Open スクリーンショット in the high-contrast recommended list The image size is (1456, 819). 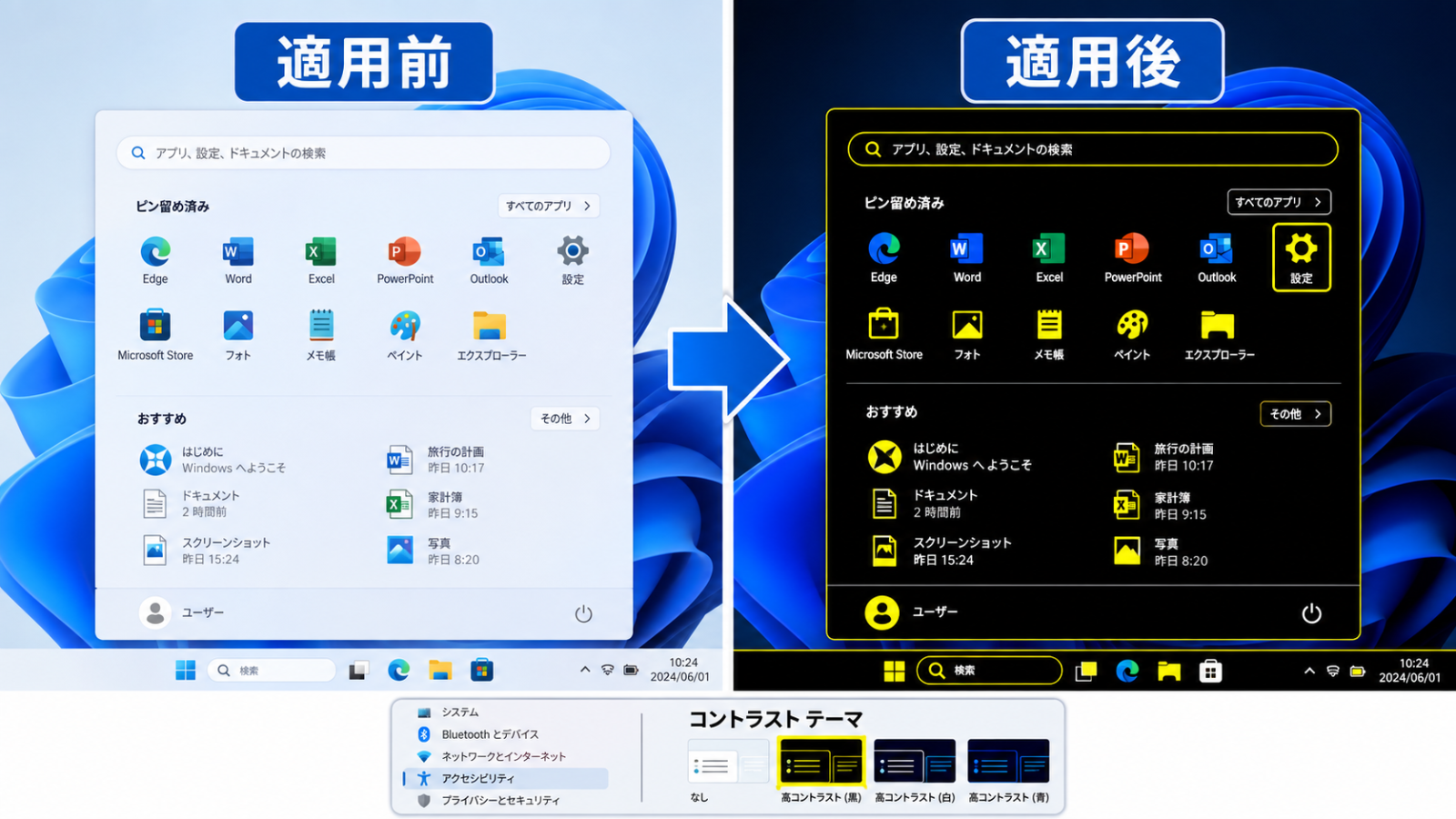[x=941, y=551]
